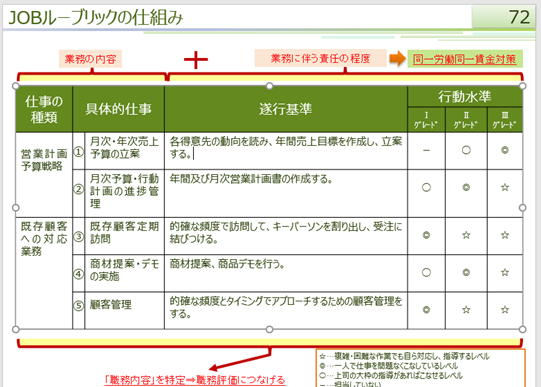Click the circled number ① cell
The image size is (541, 387).
(79, 151)
